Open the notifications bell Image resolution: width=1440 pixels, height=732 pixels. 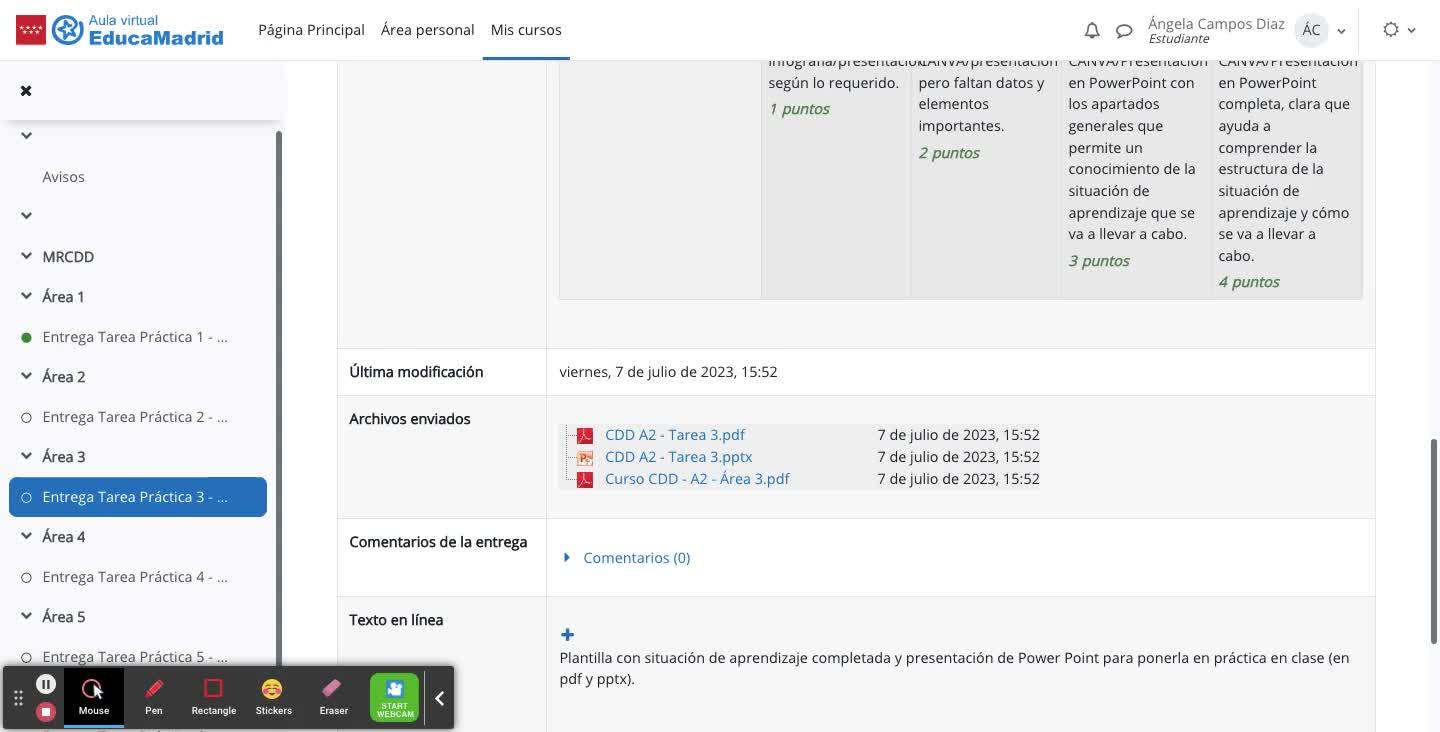[1092, 30]
